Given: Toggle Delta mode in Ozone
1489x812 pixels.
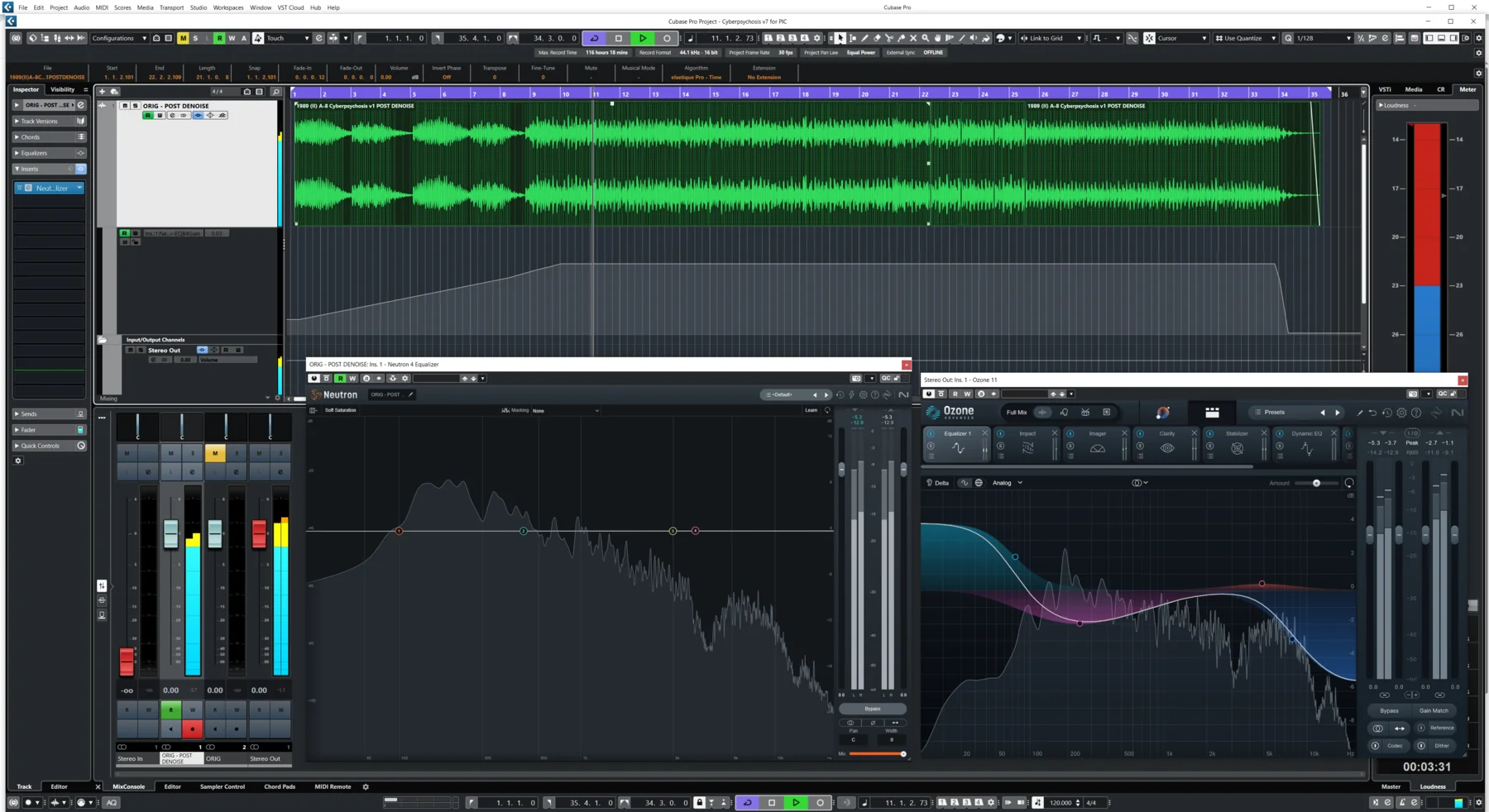Looking at the screenshot, I should [x=938, y=482].
